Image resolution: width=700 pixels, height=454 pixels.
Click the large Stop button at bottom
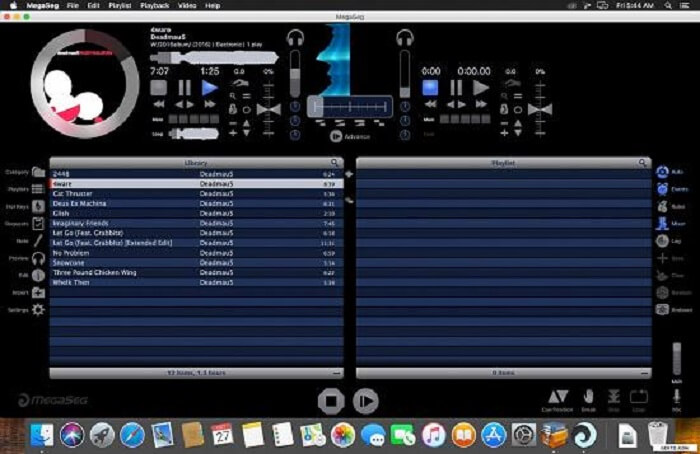(331, 401)
